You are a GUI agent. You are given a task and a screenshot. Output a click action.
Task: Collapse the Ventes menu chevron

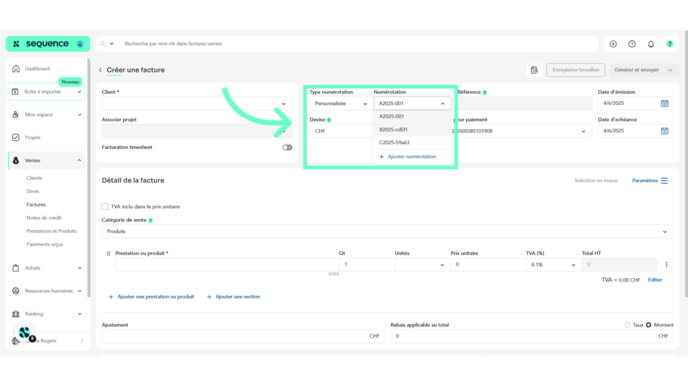click(79, 161)
